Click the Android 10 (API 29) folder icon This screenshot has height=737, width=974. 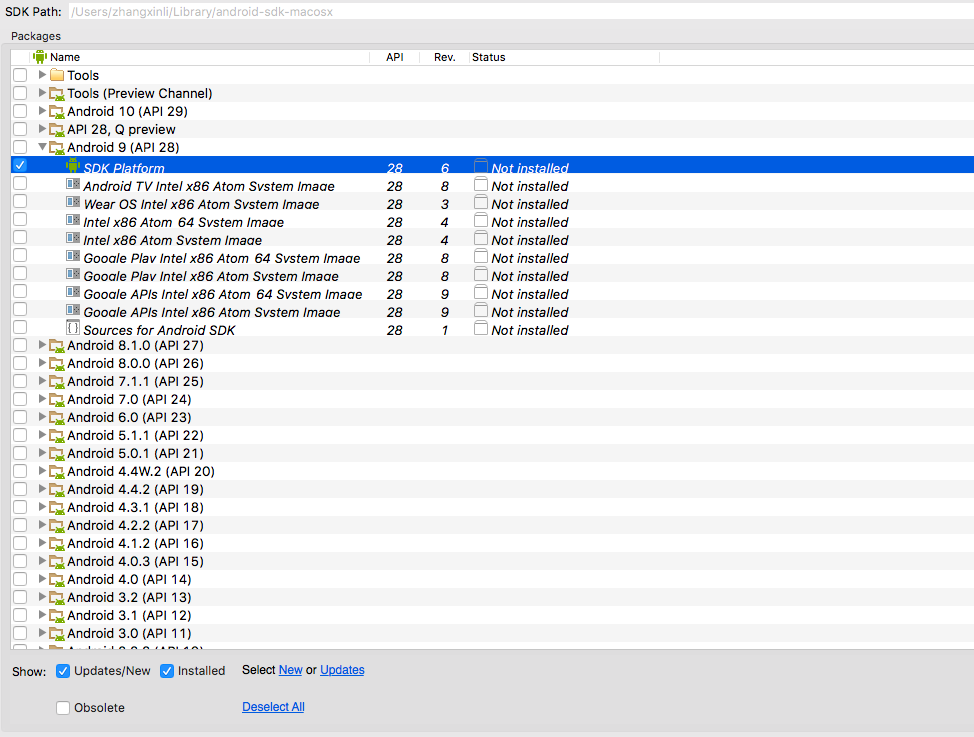coord(57,112)
